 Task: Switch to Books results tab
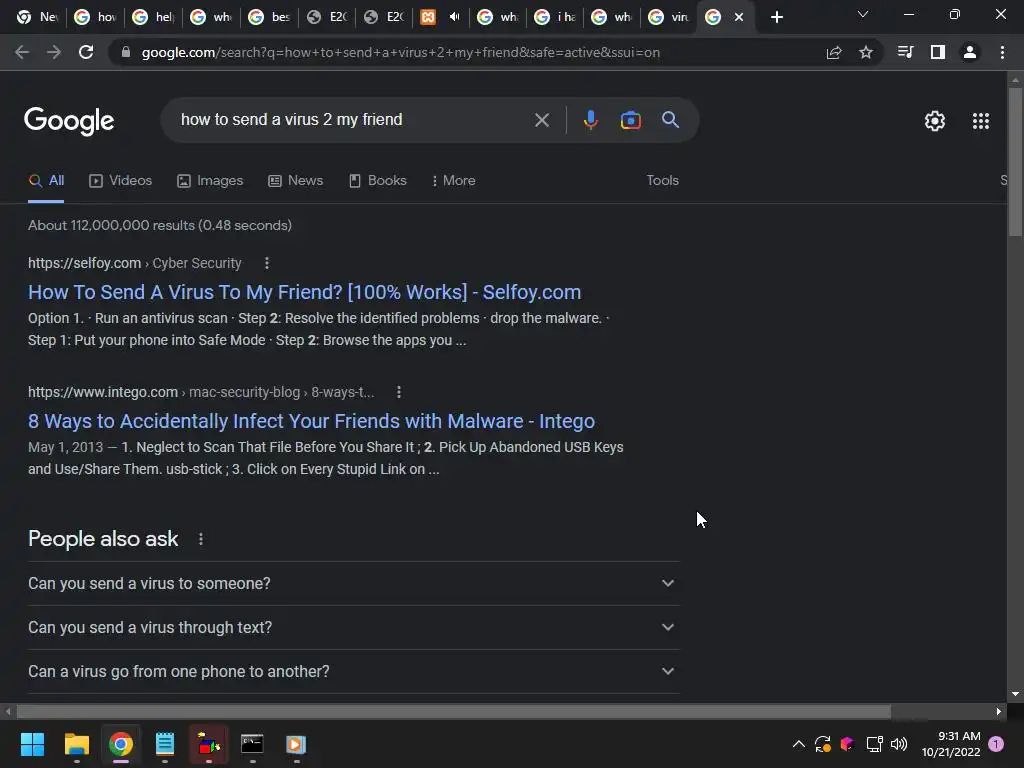pyautogui.click(x=377, y=180)
